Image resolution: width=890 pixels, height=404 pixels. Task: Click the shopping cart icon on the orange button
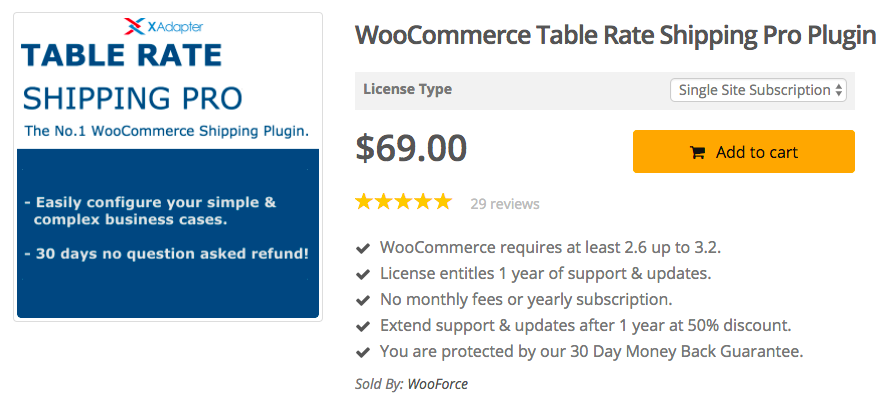(x=697, y=153)
